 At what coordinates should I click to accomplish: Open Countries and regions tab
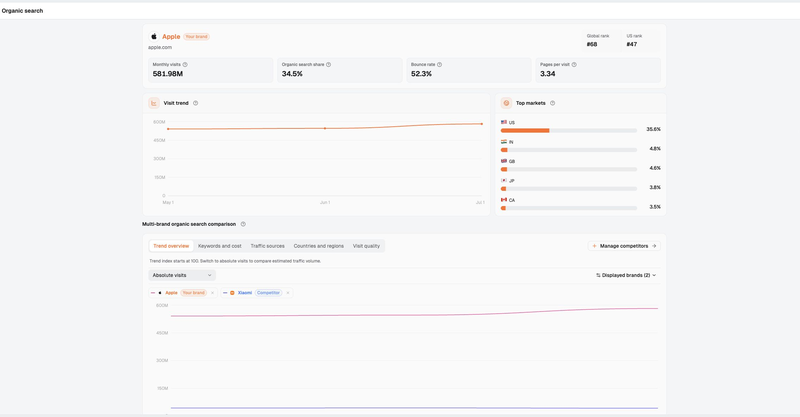(318, 246)
